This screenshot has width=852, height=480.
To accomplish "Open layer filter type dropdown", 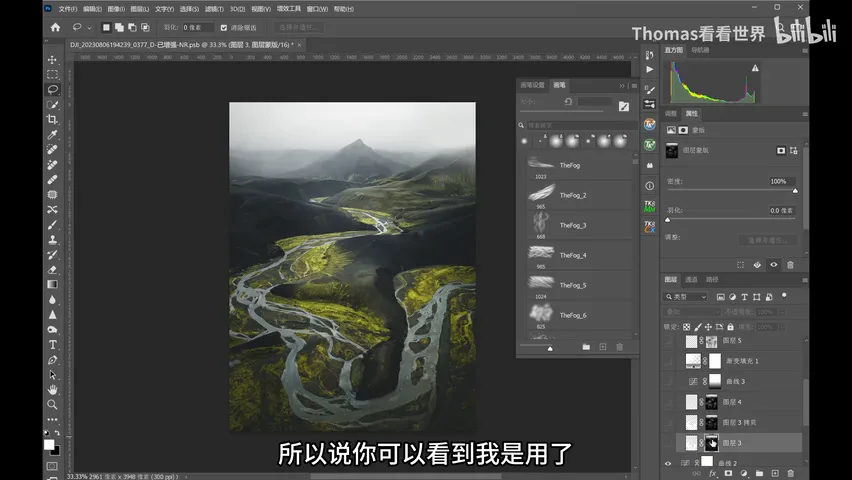I will pos(686,297).
